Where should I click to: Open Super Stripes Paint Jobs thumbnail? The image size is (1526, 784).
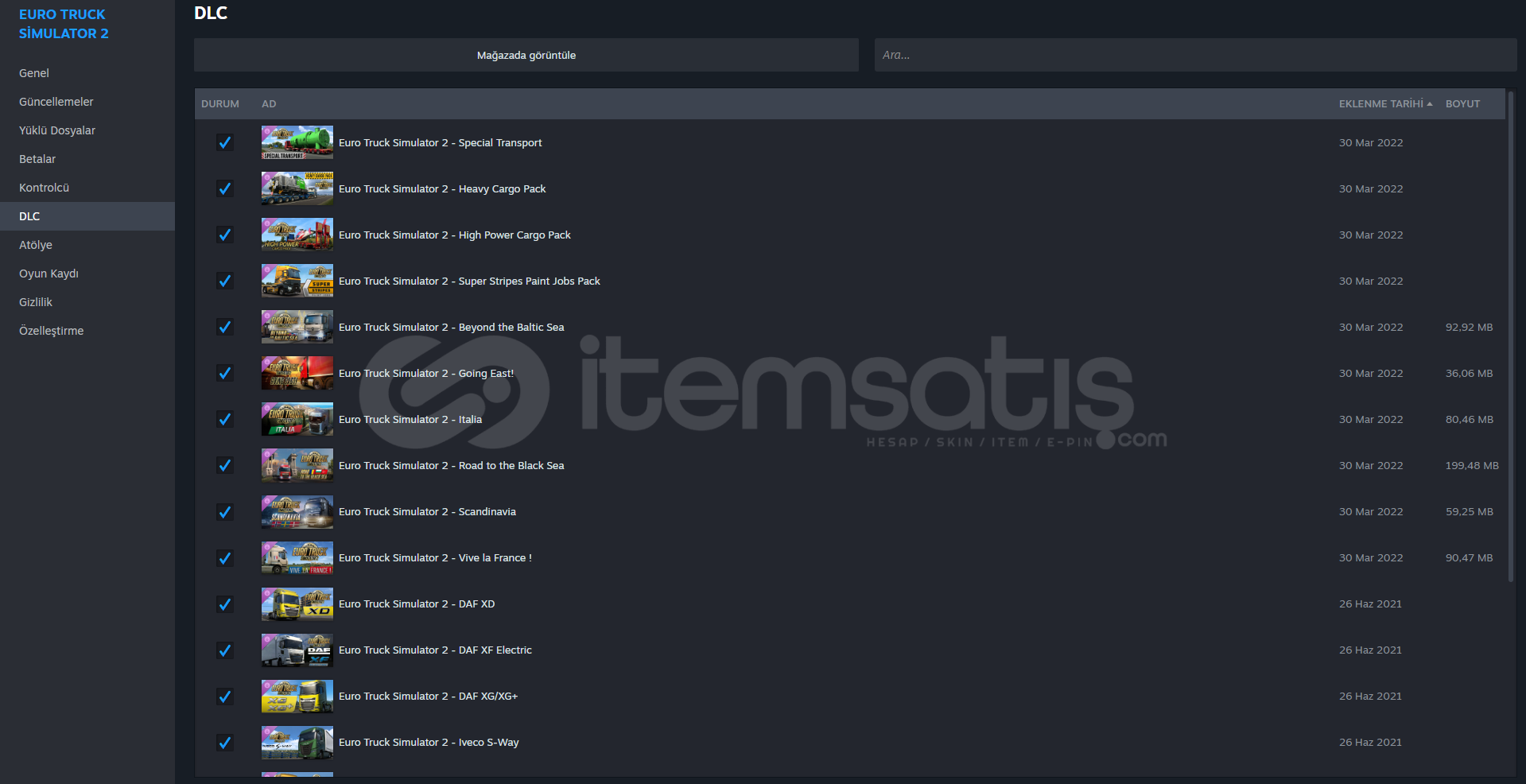tap(297, 281)
